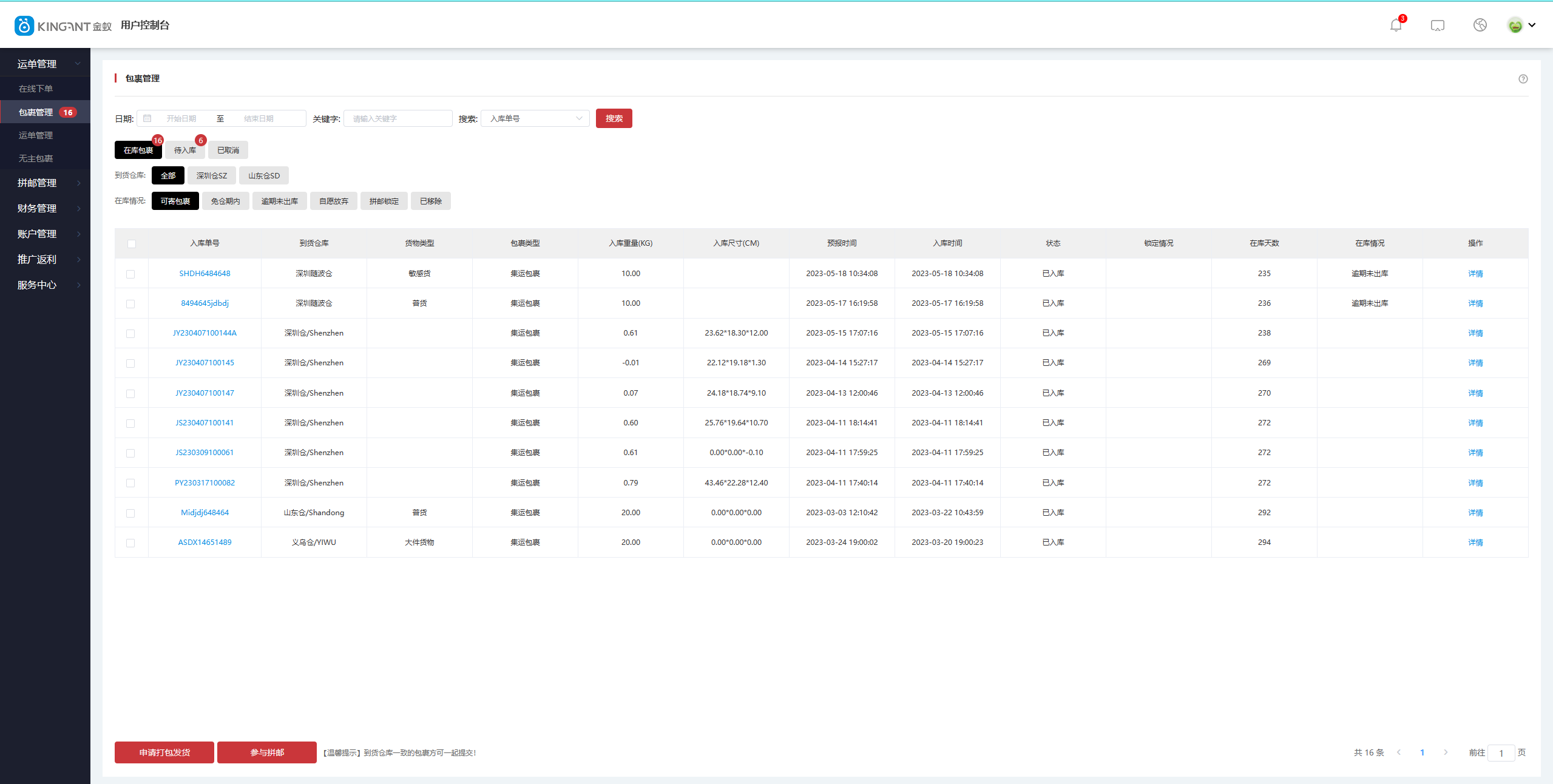Select the 自愿放弃 status filter
Screen dimensions: 1553x784
(x=334, y=201)
